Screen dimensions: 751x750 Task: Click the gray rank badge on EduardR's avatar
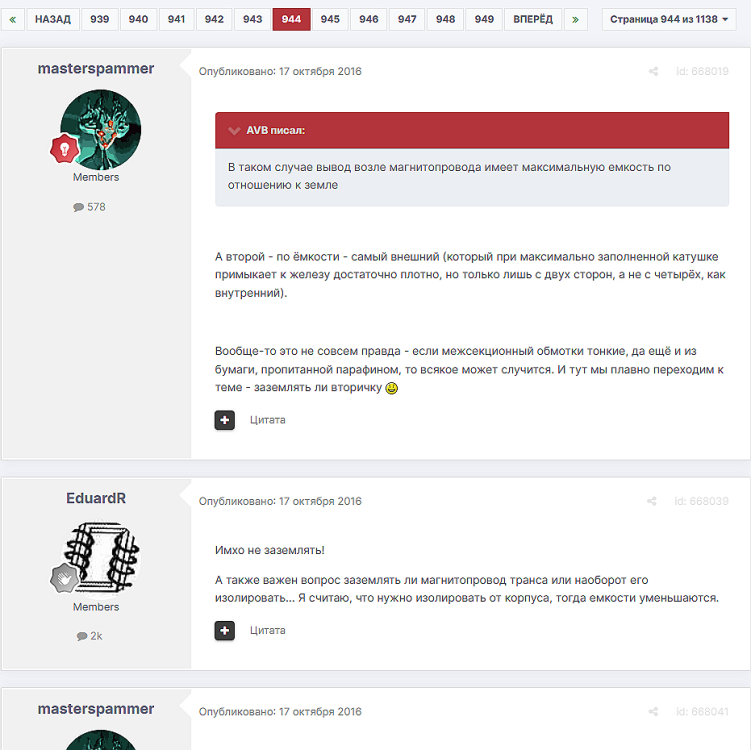click(64, 578)
